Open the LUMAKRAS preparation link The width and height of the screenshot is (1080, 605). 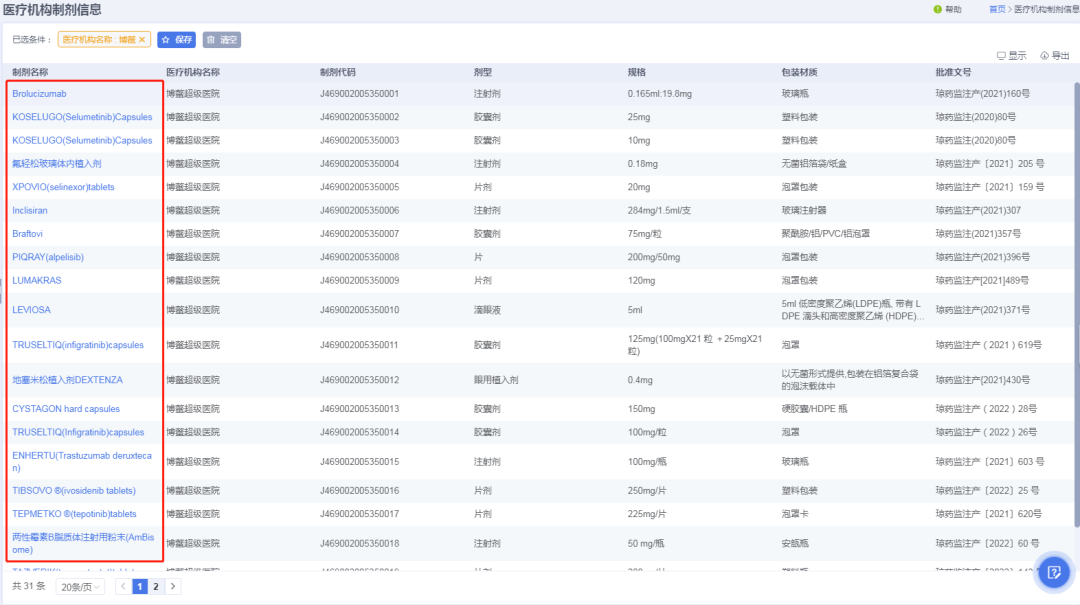[37, 281]
